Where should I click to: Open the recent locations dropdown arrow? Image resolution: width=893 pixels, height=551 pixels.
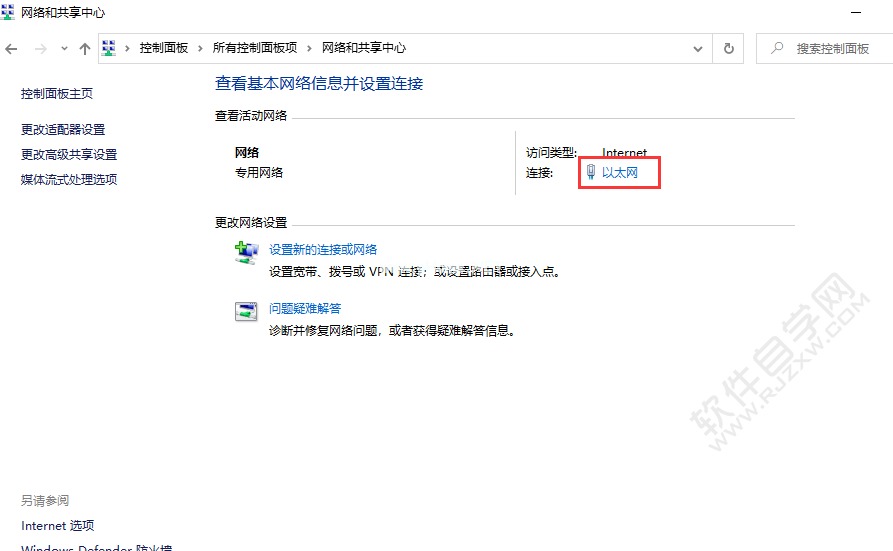pos(64,48)
